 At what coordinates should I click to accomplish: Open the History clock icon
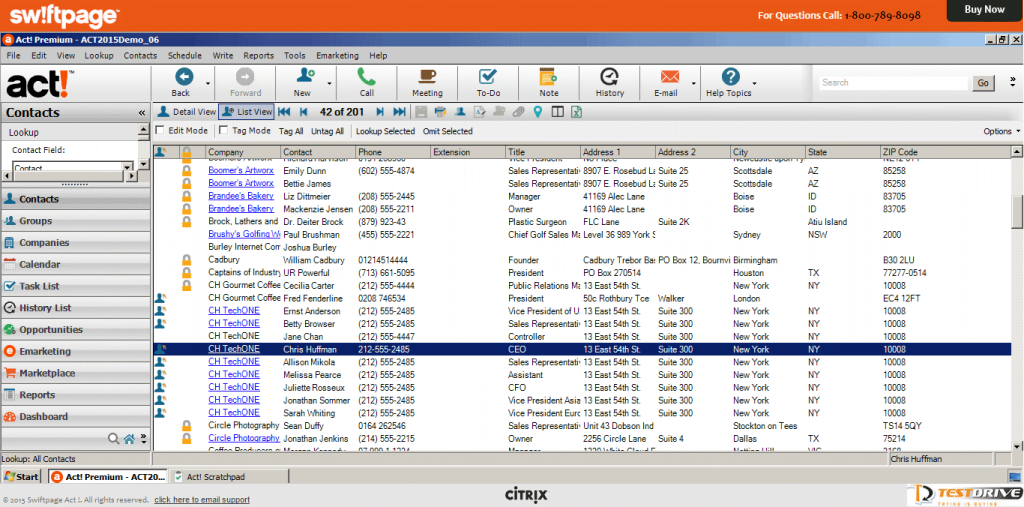pyautogui.click(x=609, y=77)
